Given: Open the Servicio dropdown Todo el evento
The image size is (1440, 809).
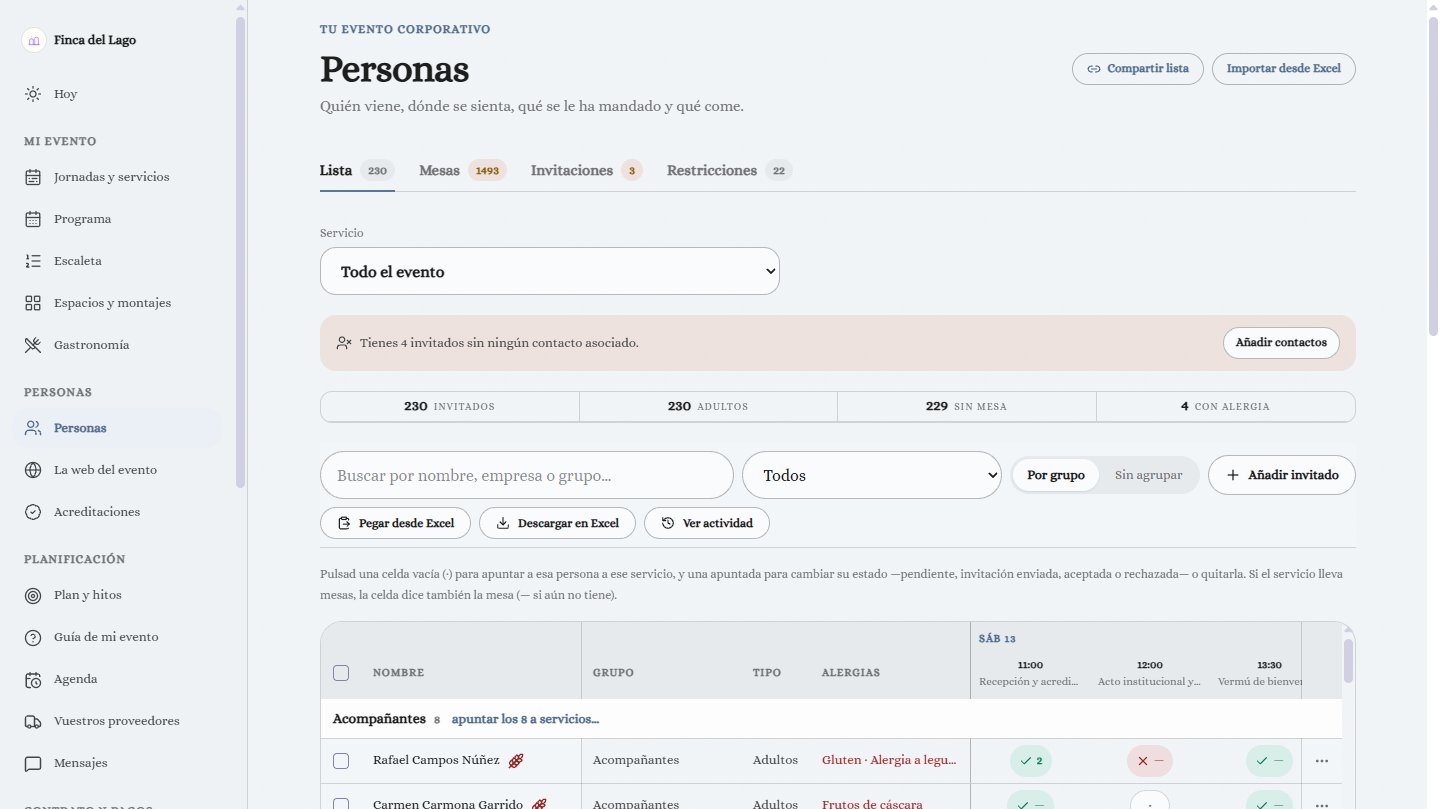Looking at the screenshot, I should coord(550,271).
